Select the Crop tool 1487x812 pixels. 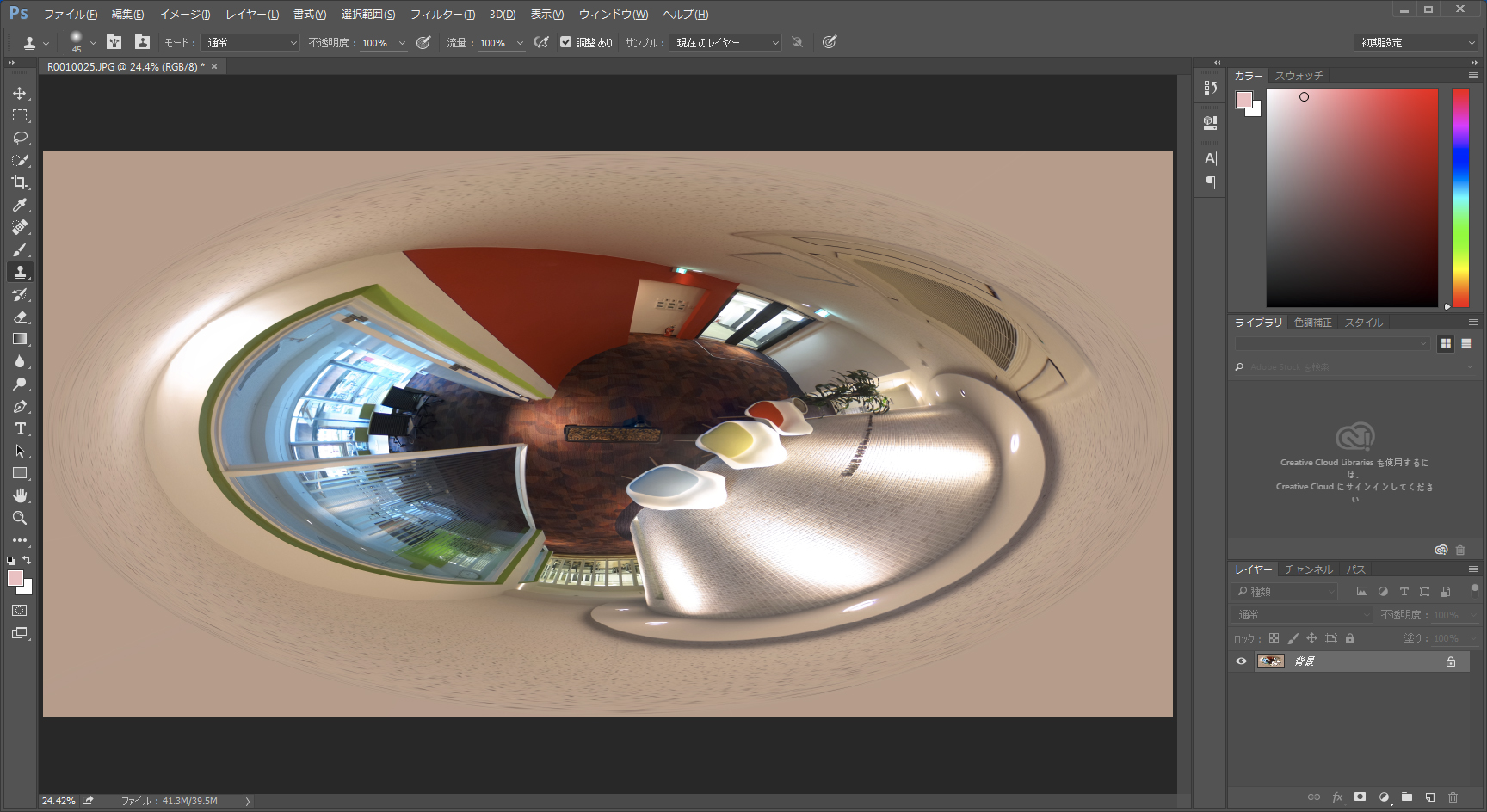[x=20, y=182]
